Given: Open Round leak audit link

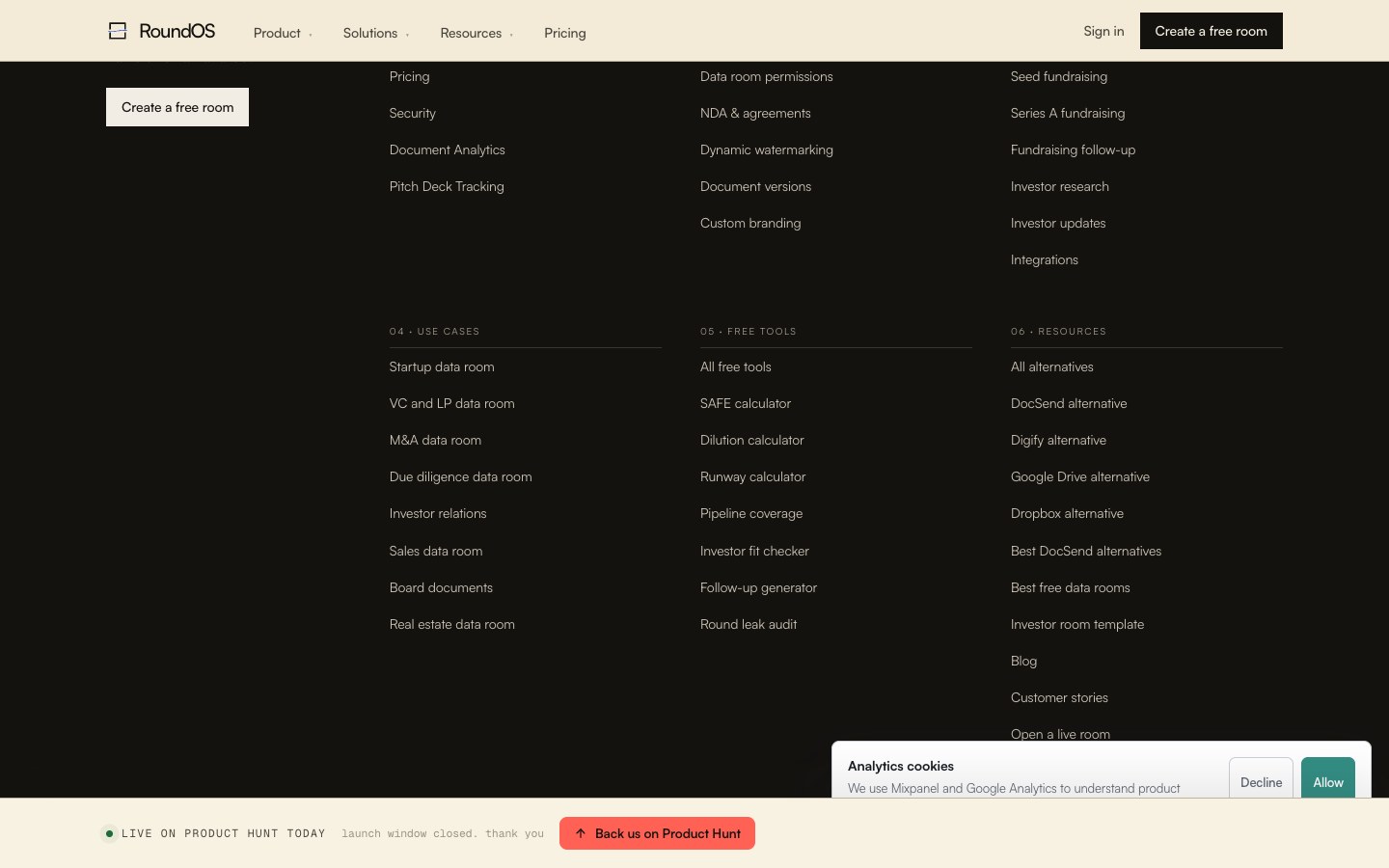Looking at the screenshot, I should click(749, 624).
